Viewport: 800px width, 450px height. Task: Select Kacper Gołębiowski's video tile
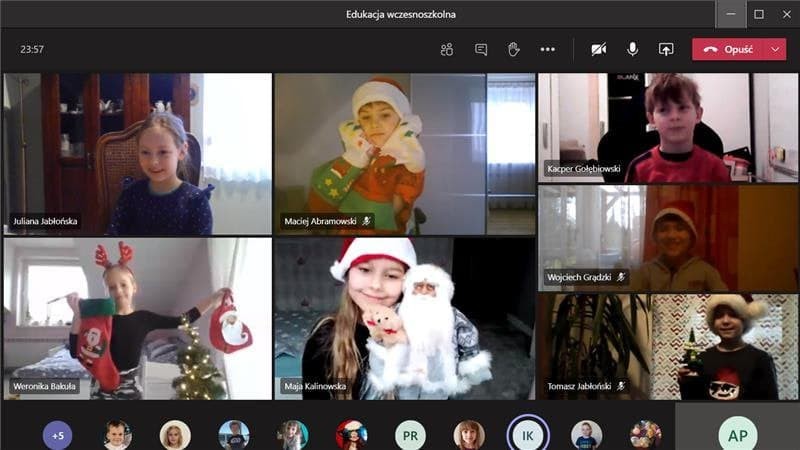[668, 128]
